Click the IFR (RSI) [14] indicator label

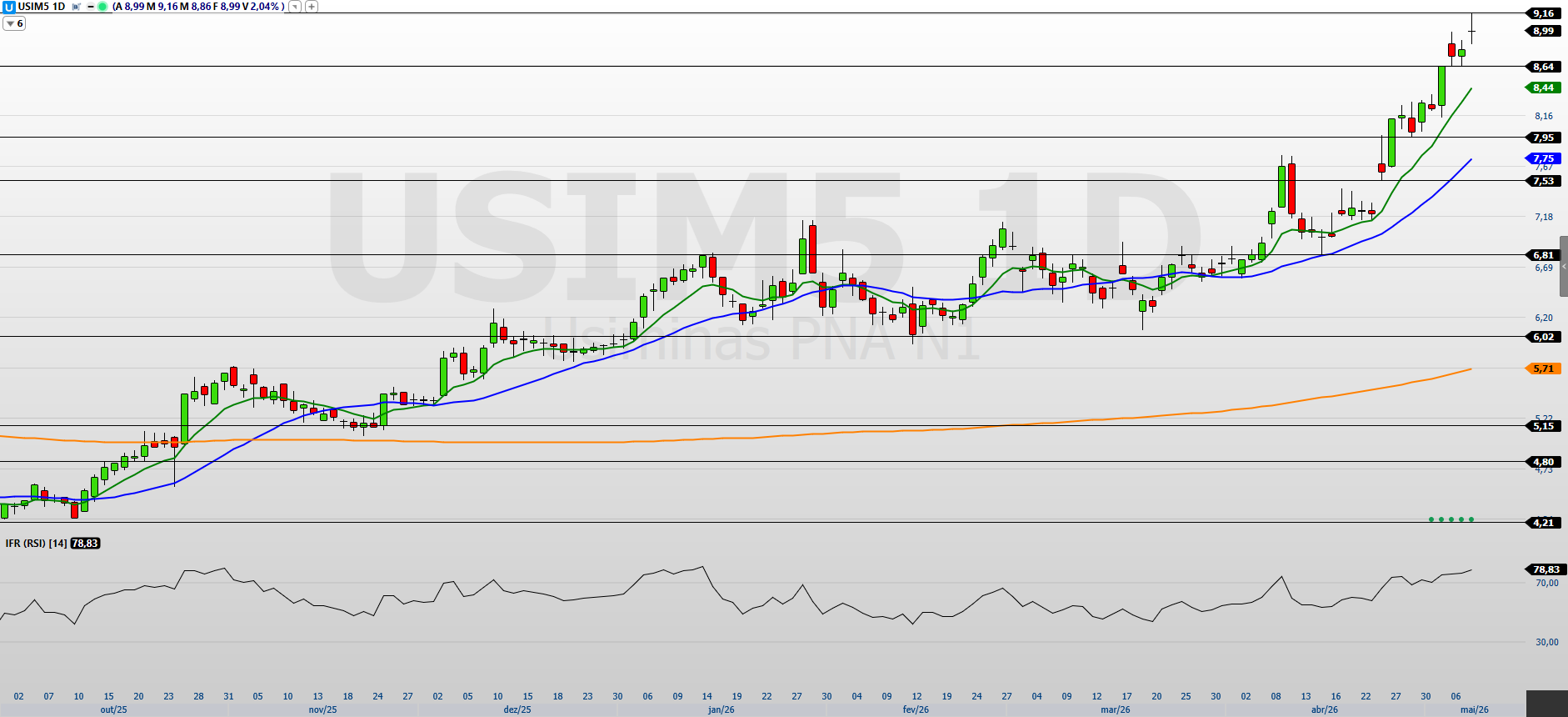point(36,544)
